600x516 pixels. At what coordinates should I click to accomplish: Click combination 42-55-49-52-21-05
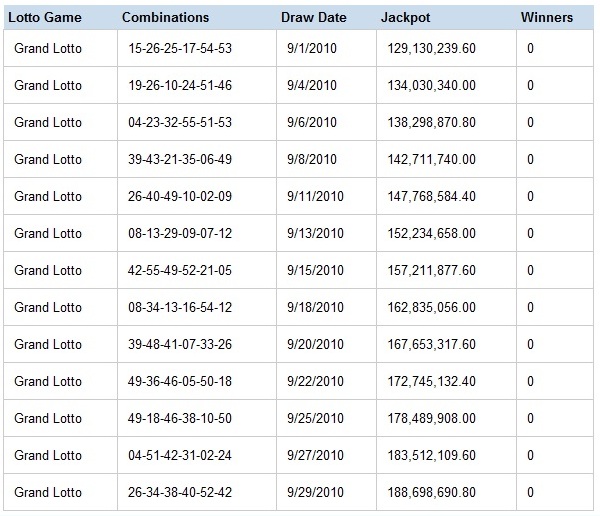pyautogui.click(x=180, y=270)
